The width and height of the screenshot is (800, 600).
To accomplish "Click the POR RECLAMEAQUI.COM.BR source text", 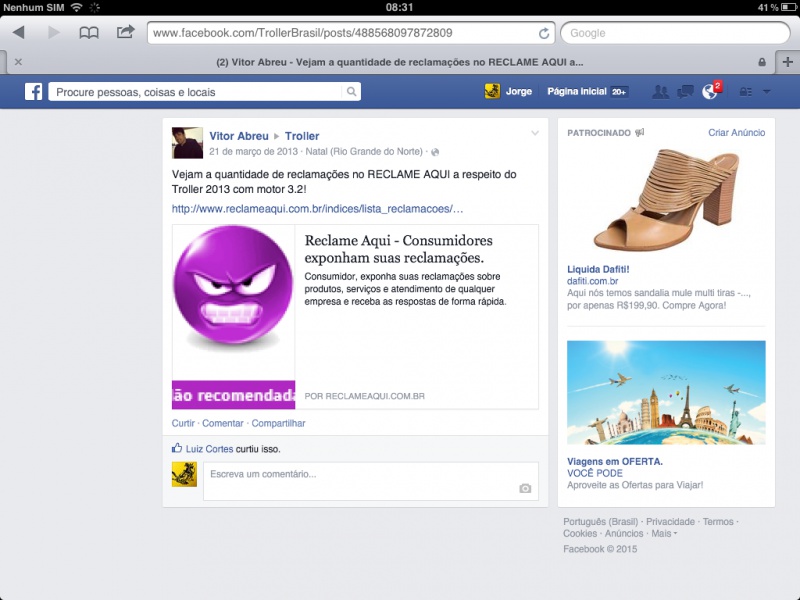I will tap(364, 396).
